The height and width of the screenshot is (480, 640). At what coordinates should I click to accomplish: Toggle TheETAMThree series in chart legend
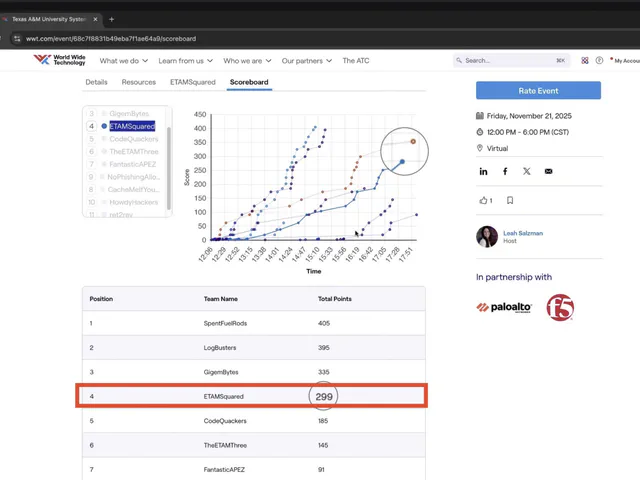tap(133, 151)
